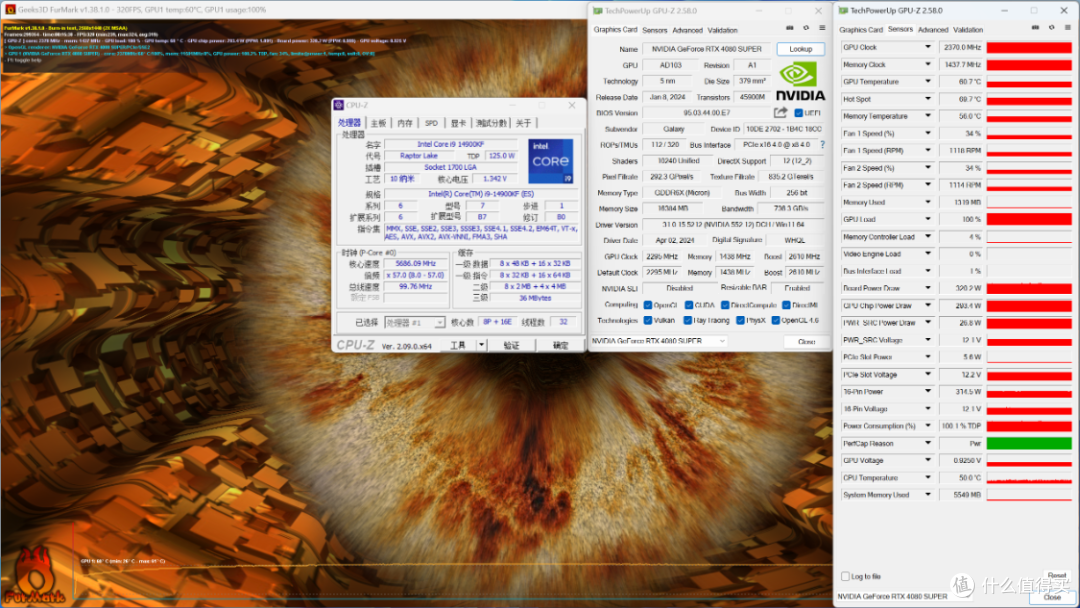Click refresh icon in the Graphics Card GPU-Z window
This screenshot has height=608, width=1080.
pos(806,28)
